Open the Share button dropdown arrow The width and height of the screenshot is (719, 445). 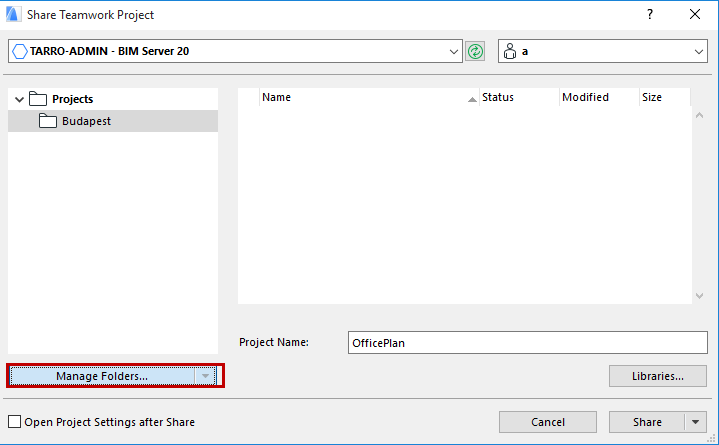(696, 422)
